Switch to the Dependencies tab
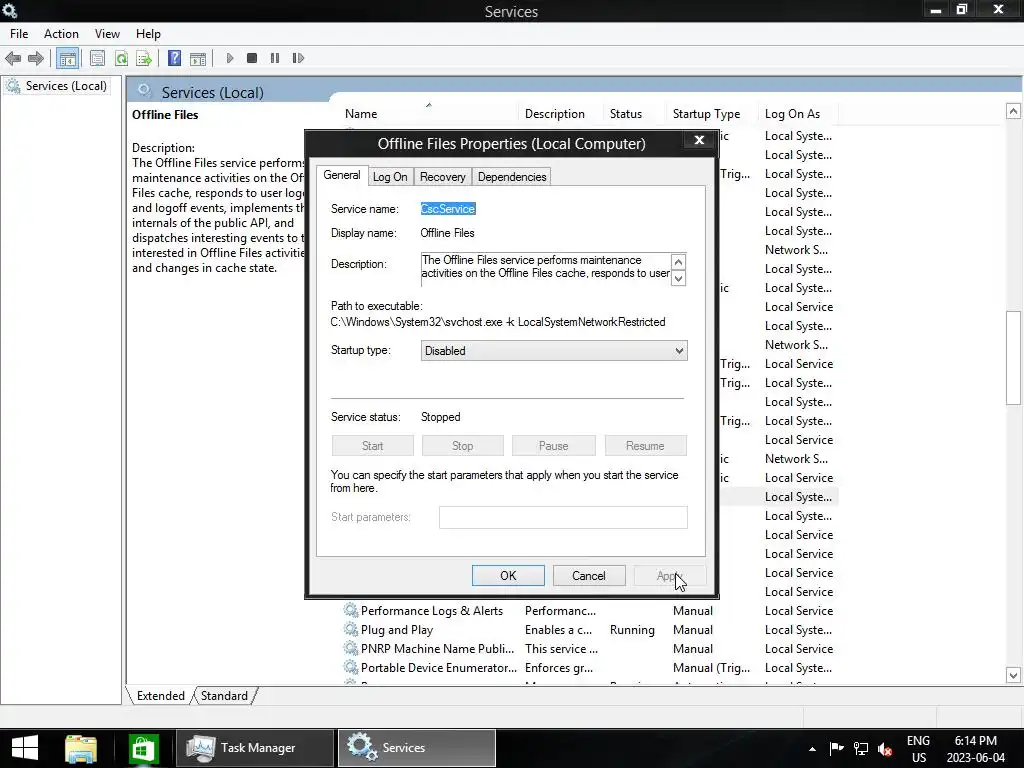 point(512,177)
